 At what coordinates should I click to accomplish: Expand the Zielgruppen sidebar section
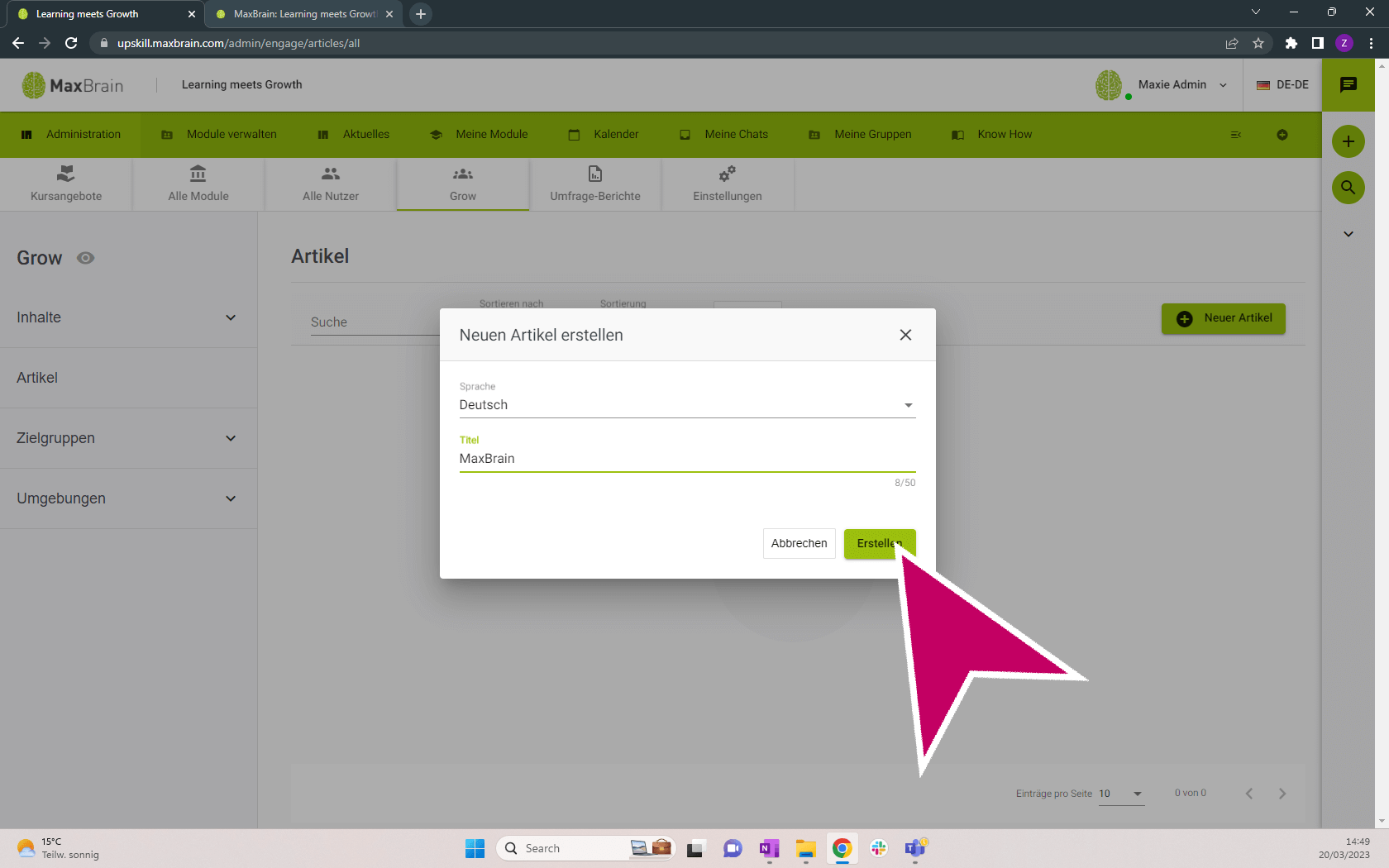click(x=128, y=438)
